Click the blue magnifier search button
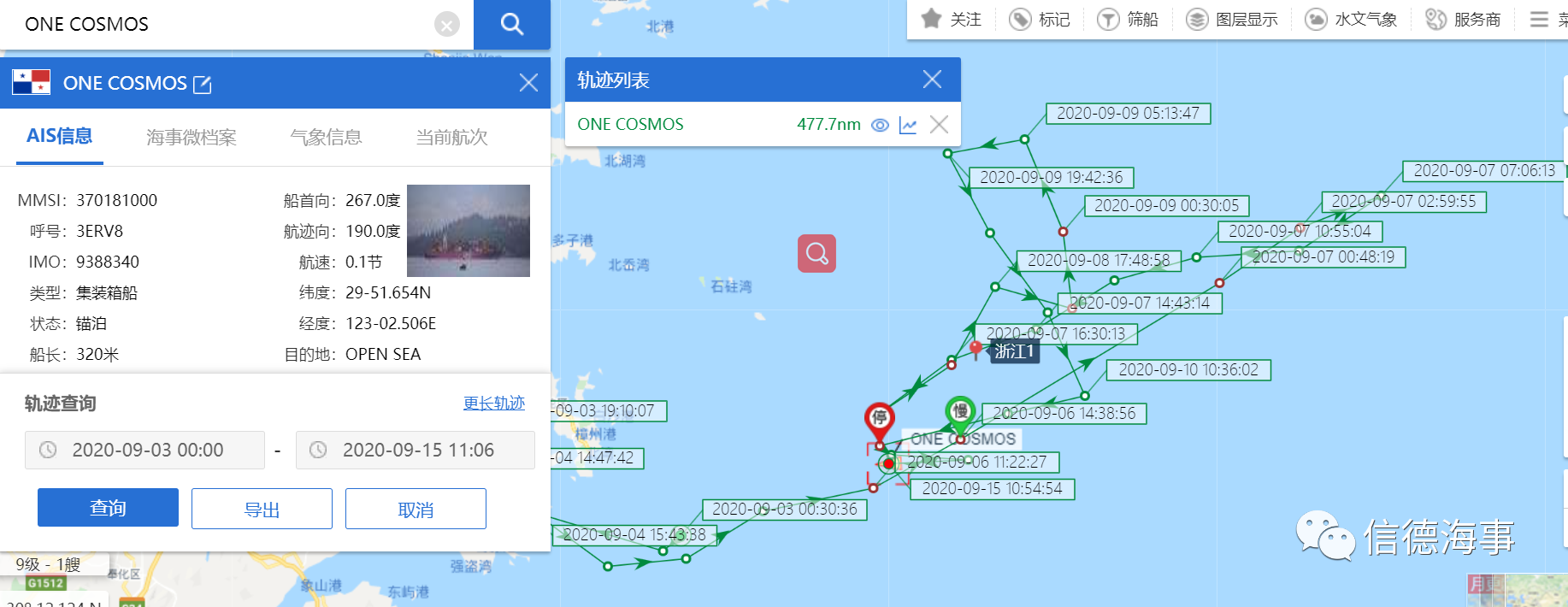 (511, 24)
